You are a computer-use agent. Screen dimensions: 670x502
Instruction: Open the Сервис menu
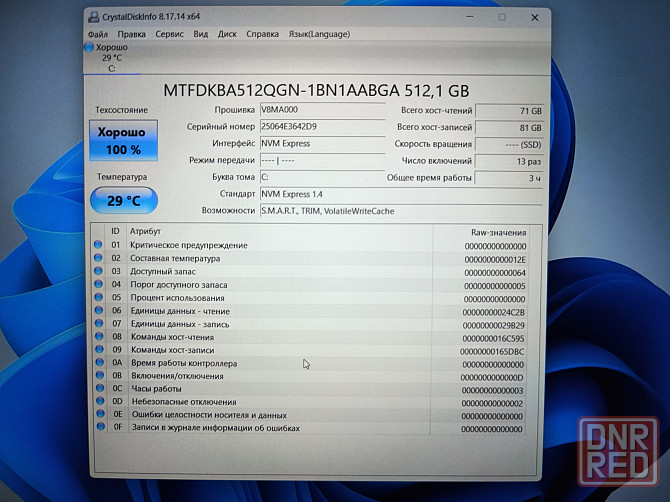pos(169,33)
